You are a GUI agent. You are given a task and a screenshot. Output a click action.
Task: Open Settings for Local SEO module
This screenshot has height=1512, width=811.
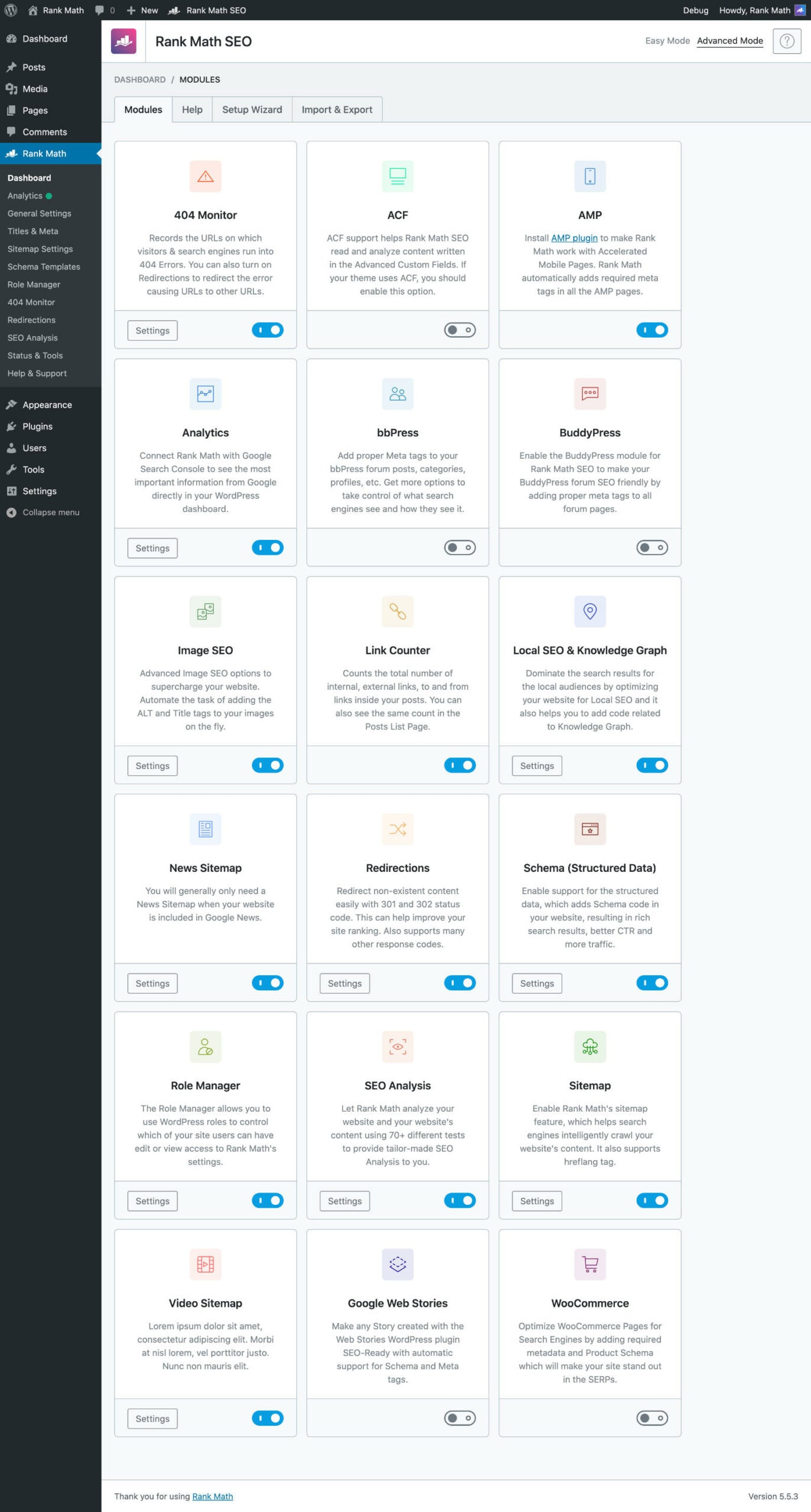(x=536, y=766)
